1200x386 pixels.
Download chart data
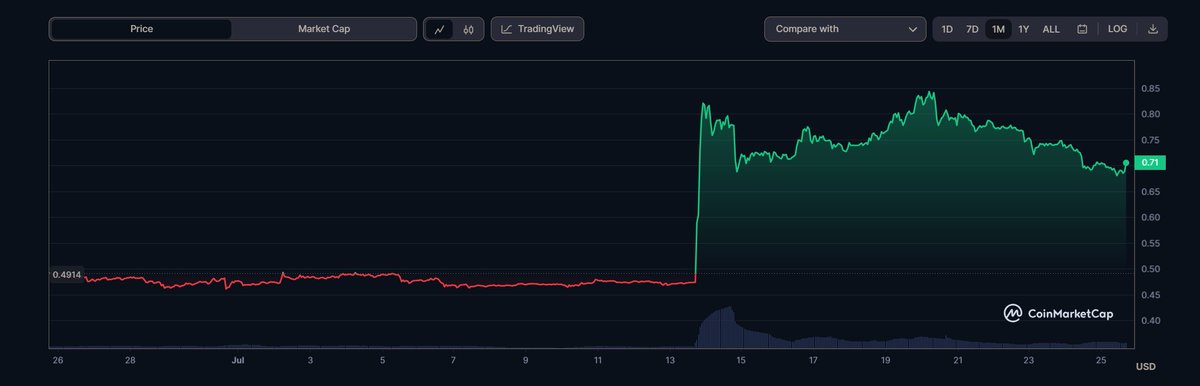pos(1153,29)
